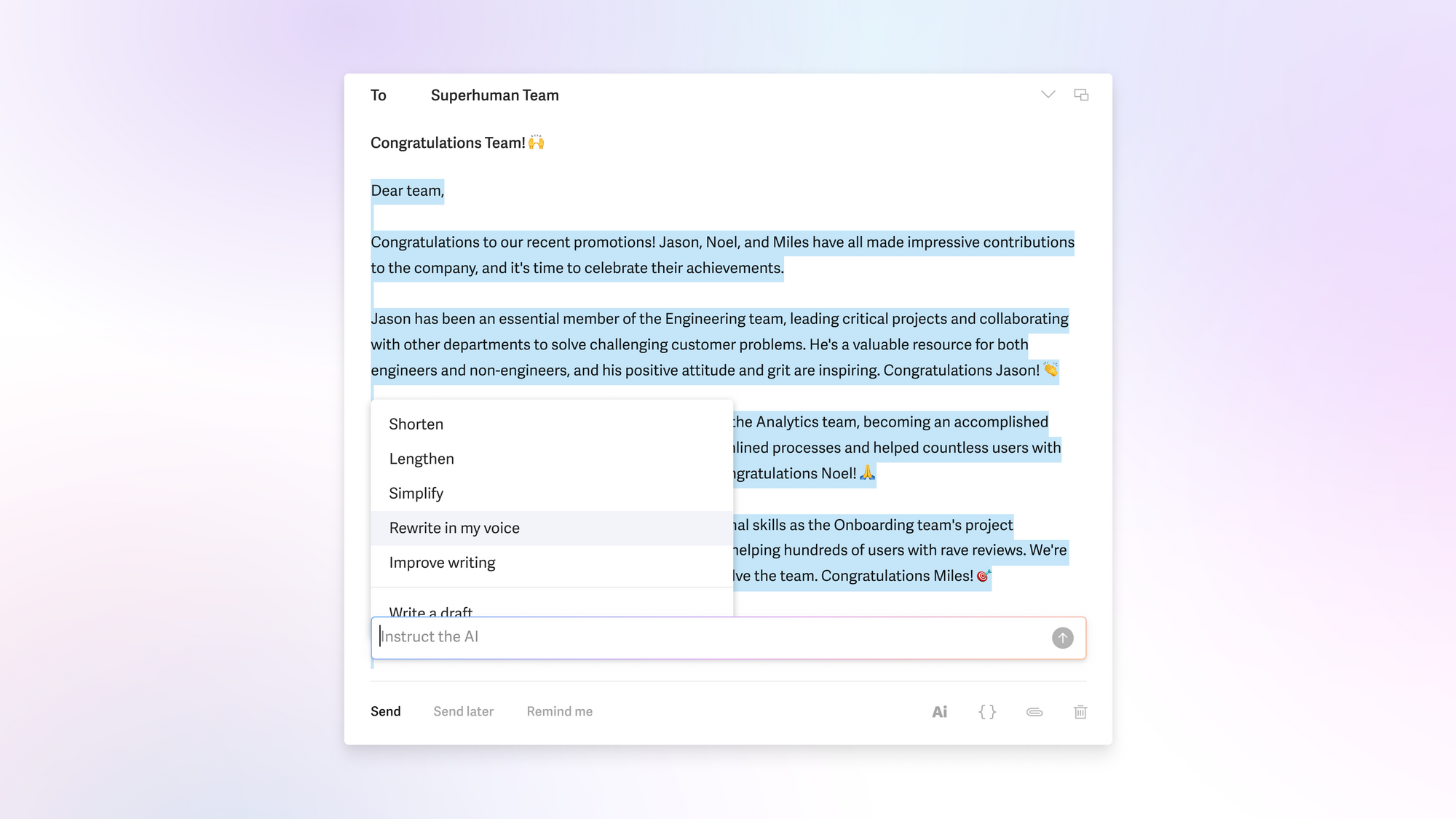Click the submit arrow button for AI input
The image size is (1456, 819).
point(1062,637)
